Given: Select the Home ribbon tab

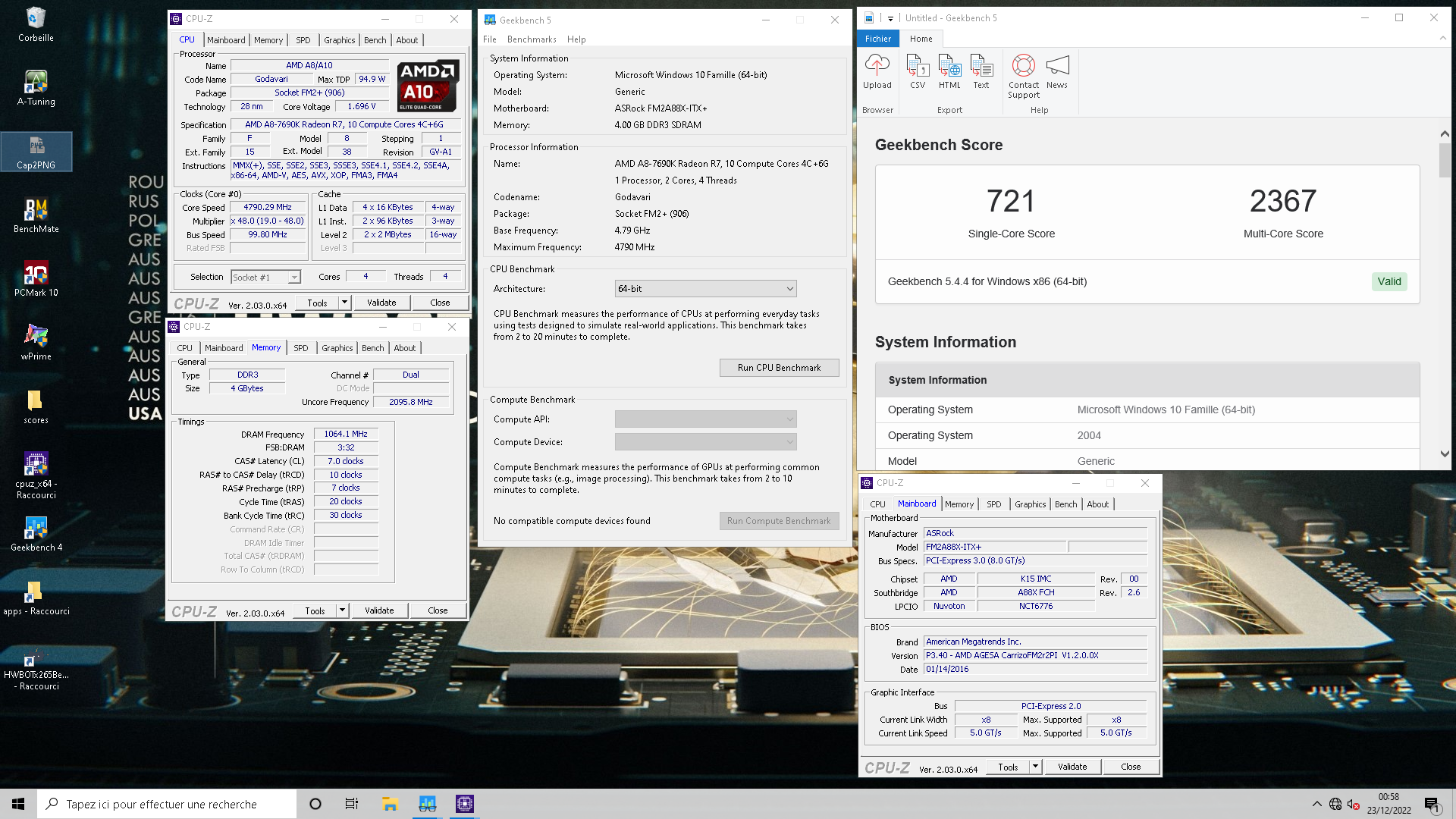Looking at the screenshot, I should pyautogui.click(x=921, y=39).
